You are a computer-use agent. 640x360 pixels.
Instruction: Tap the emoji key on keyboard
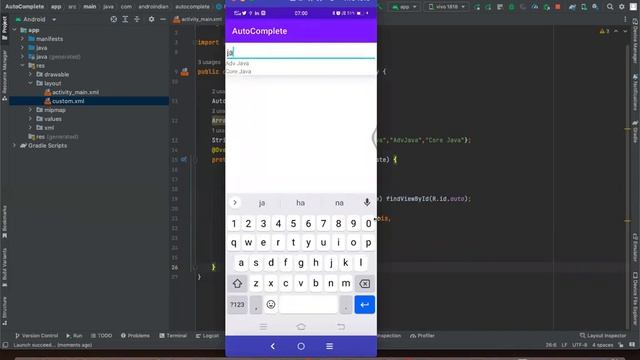click(271, 304)
